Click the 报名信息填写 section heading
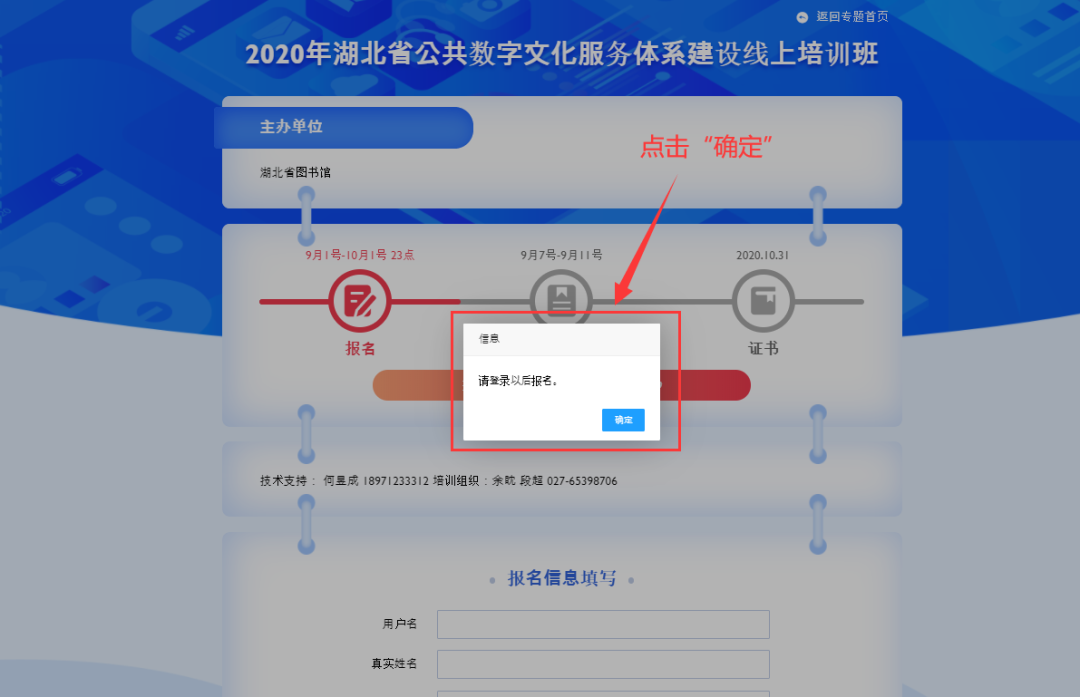Viewport: 1080px width, 697px height. (x=562, y=578)
